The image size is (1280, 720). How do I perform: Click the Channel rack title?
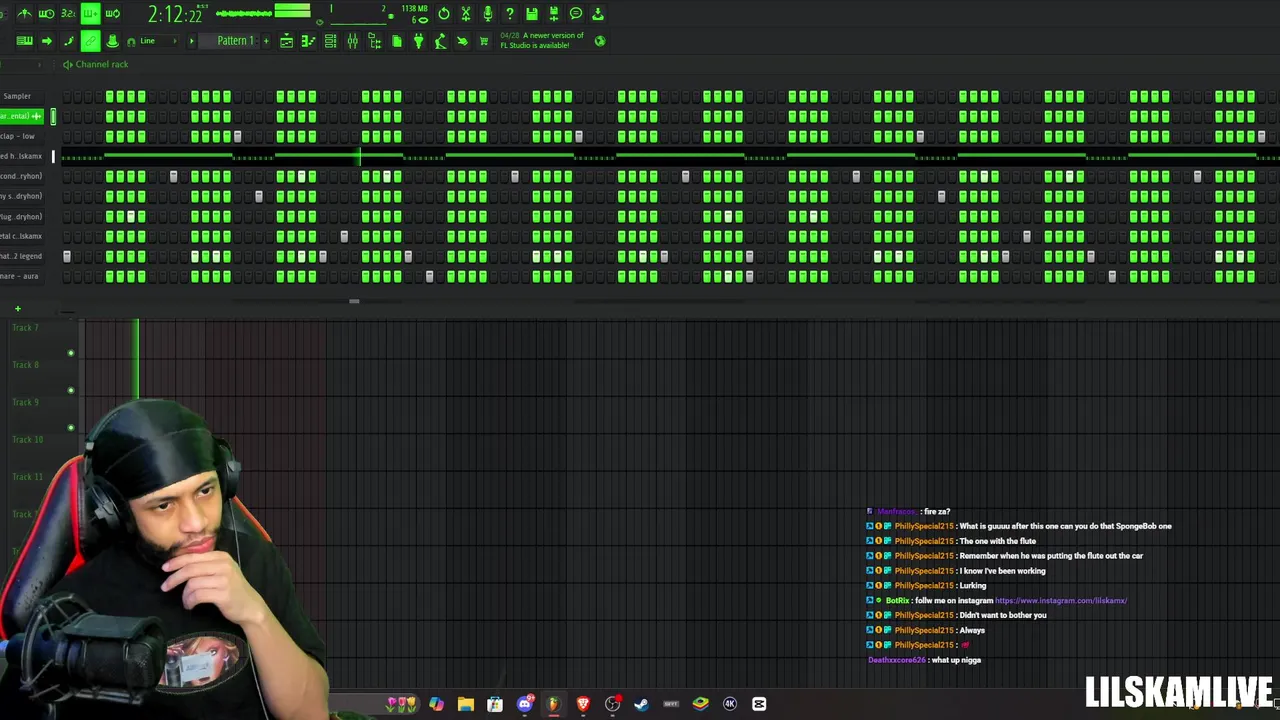101,65
